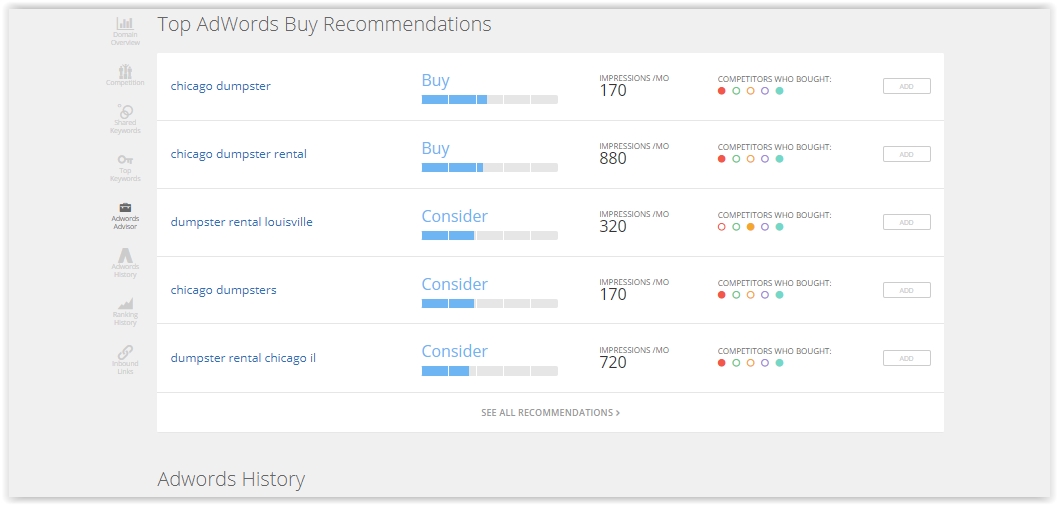Toggle red competitor dot for chicago dumpster
This screenshot has width=1058, height=505.
(721, 91)
